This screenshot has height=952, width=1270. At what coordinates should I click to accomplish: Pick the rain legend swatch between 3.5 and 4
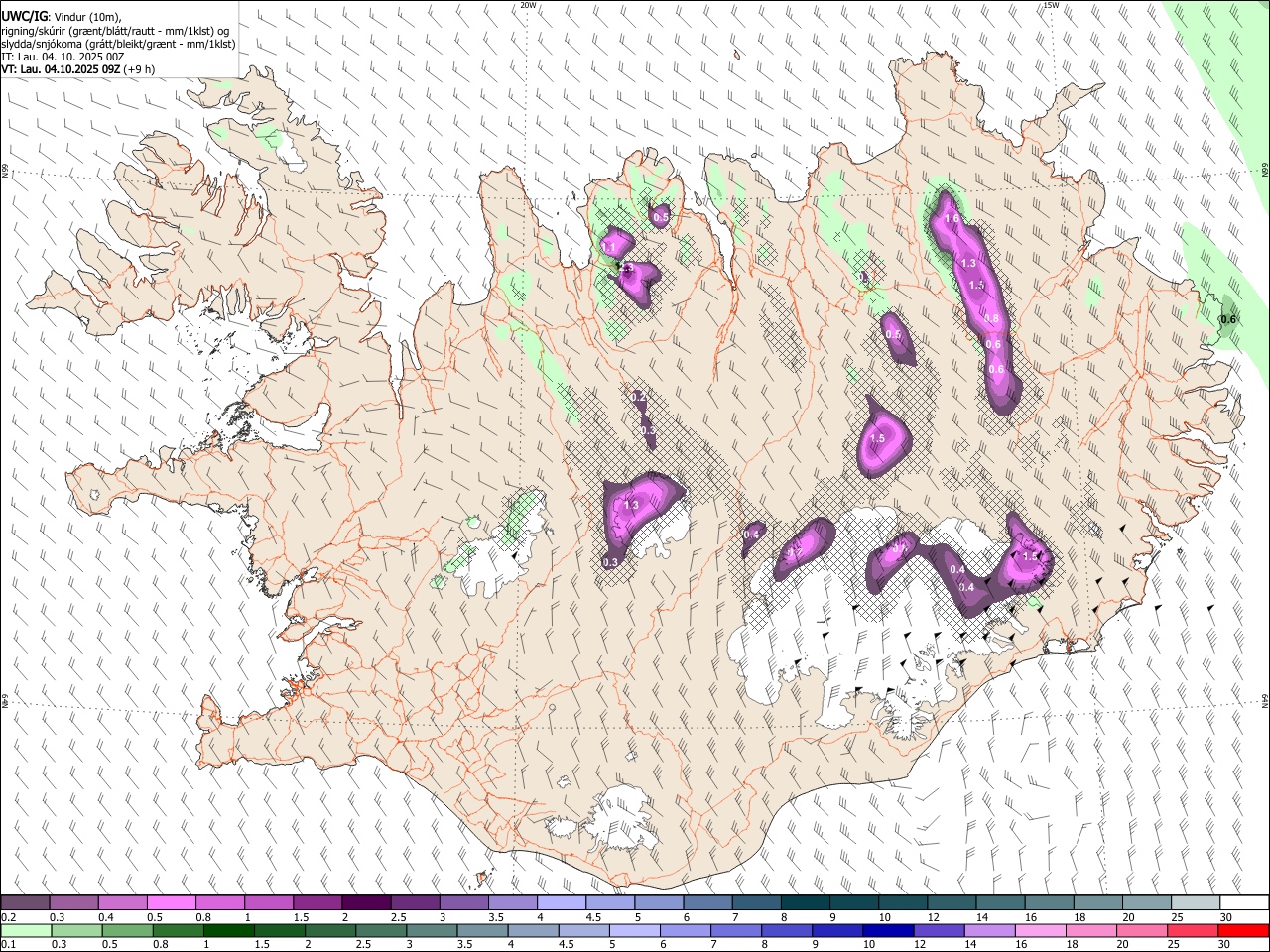(x=482, y=930)
